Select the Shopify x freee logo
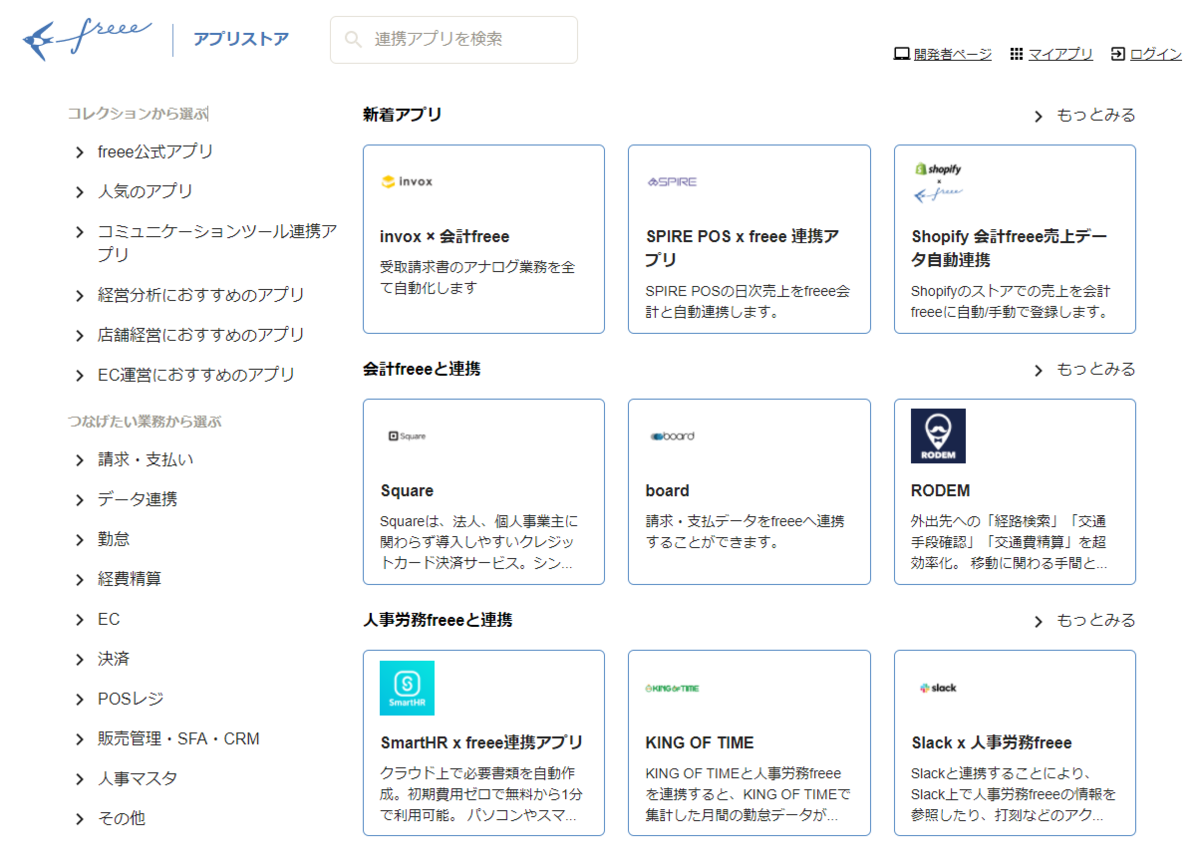1200x867 pixels. coord(938,182)
